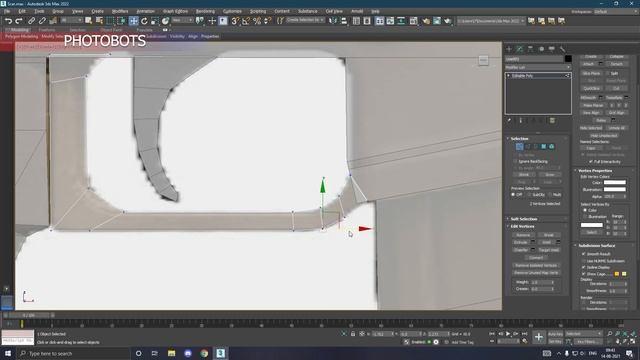Open the Create Selection Set dropdown
This screenshot has width=640, height=360.
305,20
